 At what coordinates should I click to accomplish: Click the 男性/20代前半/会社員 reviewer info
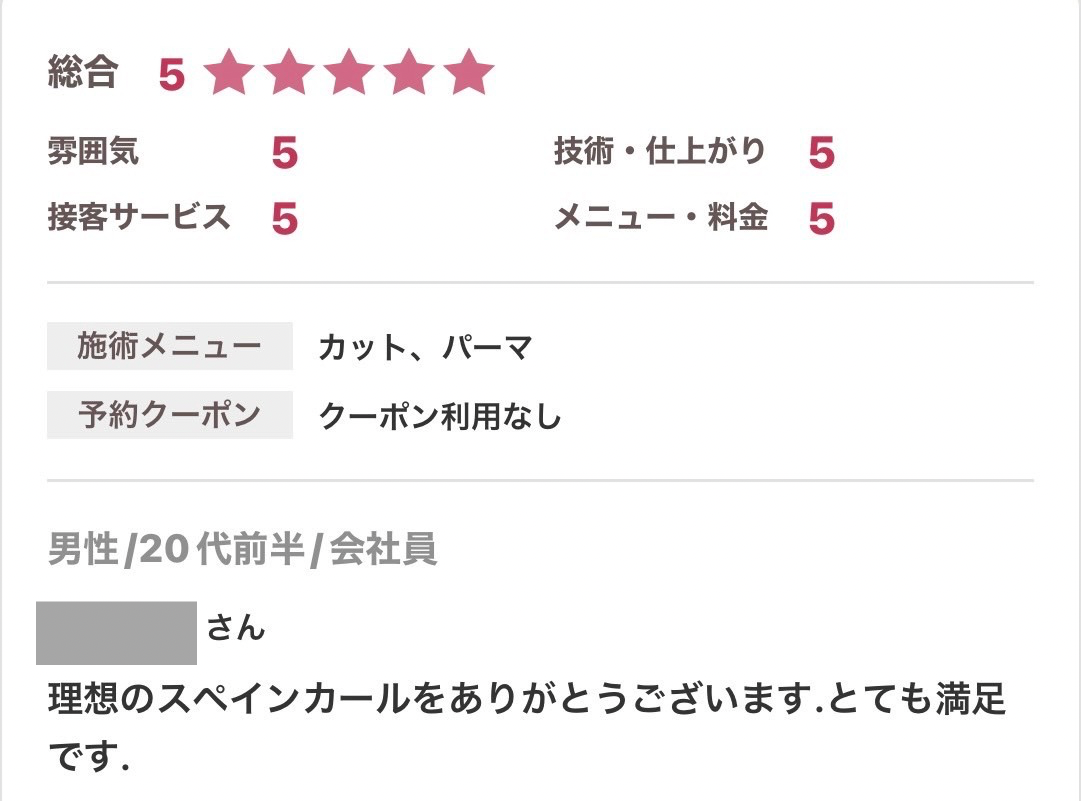pyautogui.click(x=243, y=550)
